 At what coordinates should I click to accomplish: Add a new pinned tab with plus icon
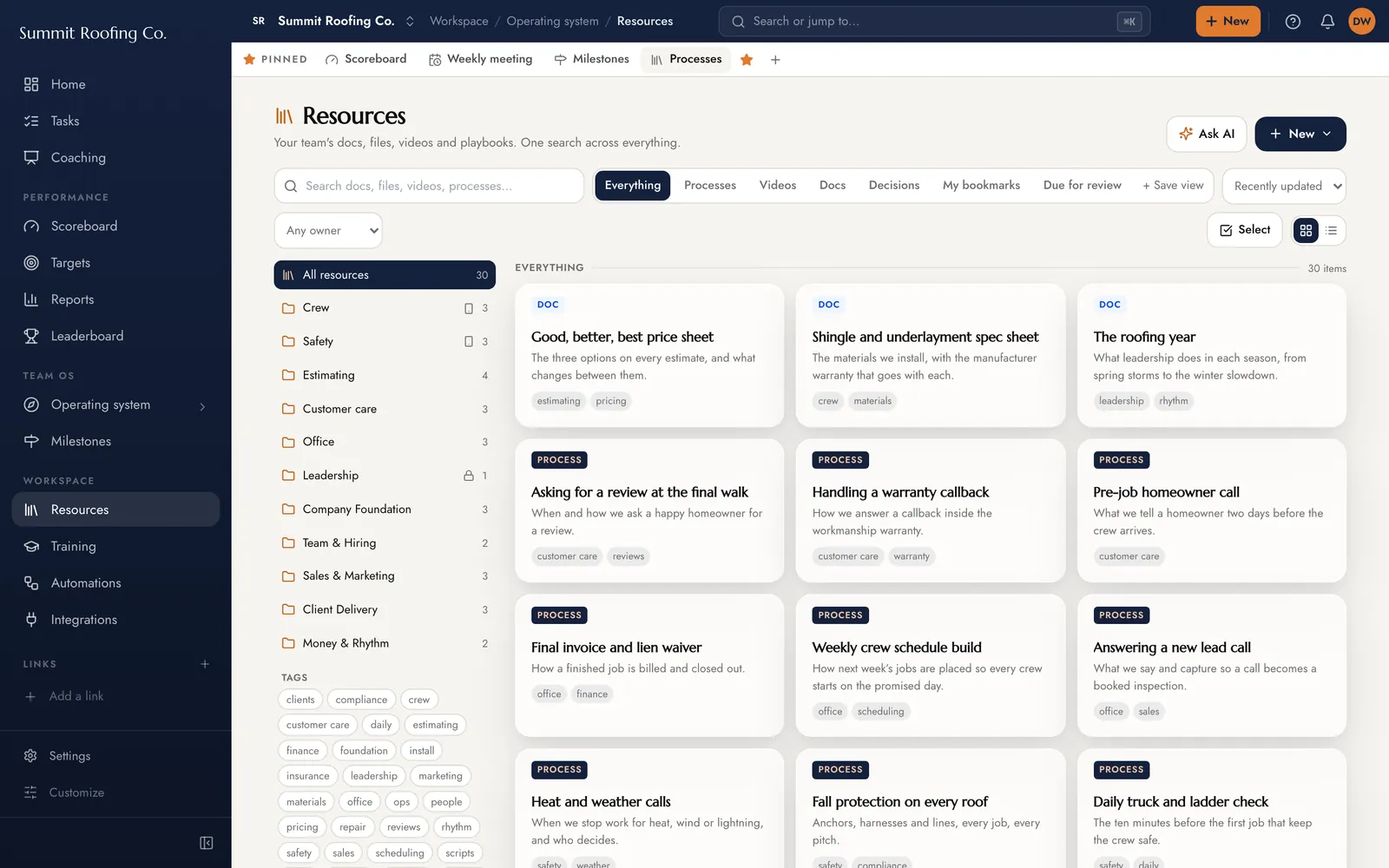pyautogui.click(x=775, y=59)
